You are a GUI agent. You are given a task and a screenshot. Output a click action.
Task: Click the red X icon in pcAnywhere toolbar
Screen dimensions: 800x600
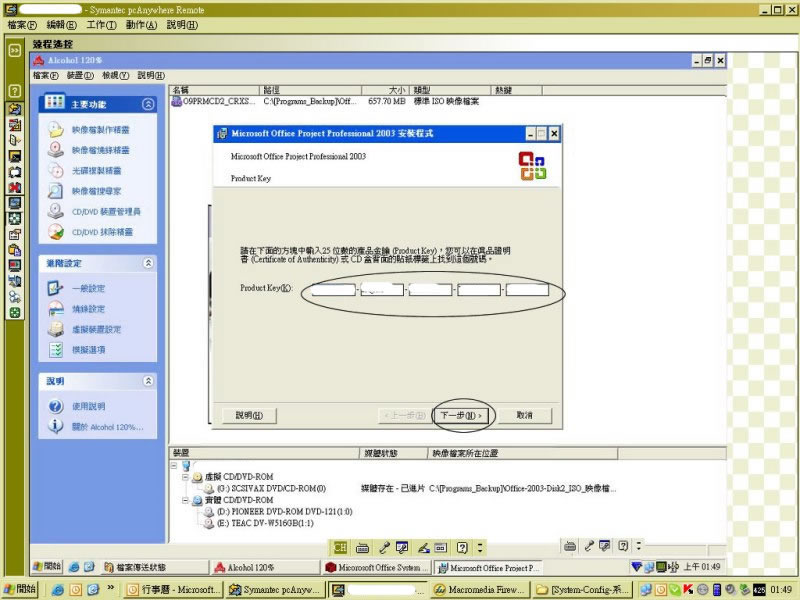tap(15, 187)
